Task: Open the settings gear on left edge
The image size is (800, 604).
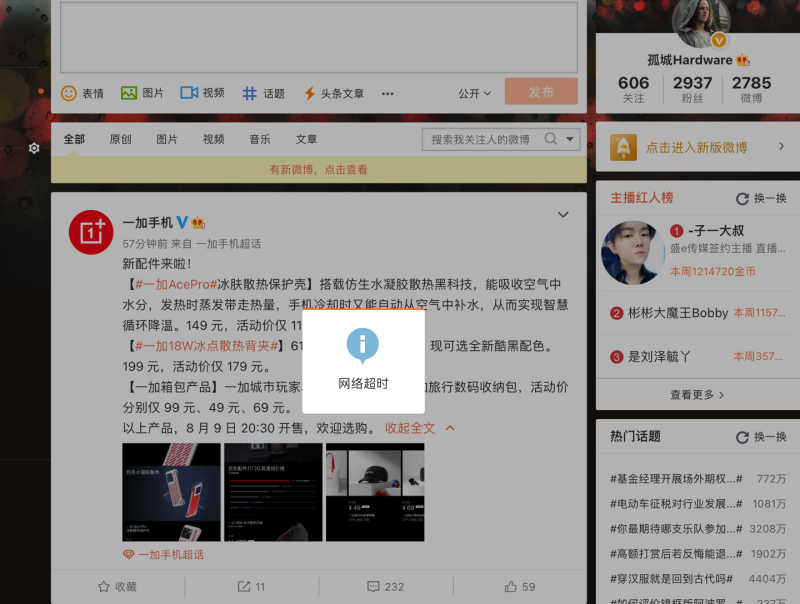Action: point(34,148)
